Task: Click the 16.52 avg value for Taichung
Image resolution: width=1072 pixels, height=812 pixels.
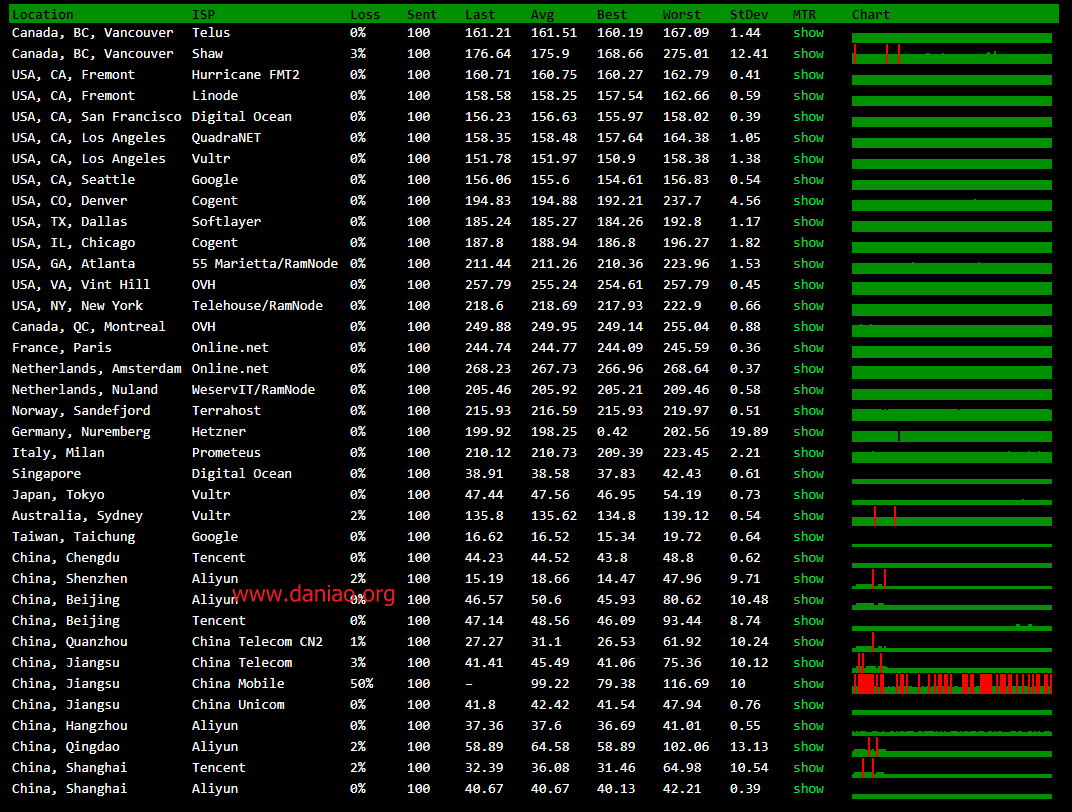Action: [550, 537]
